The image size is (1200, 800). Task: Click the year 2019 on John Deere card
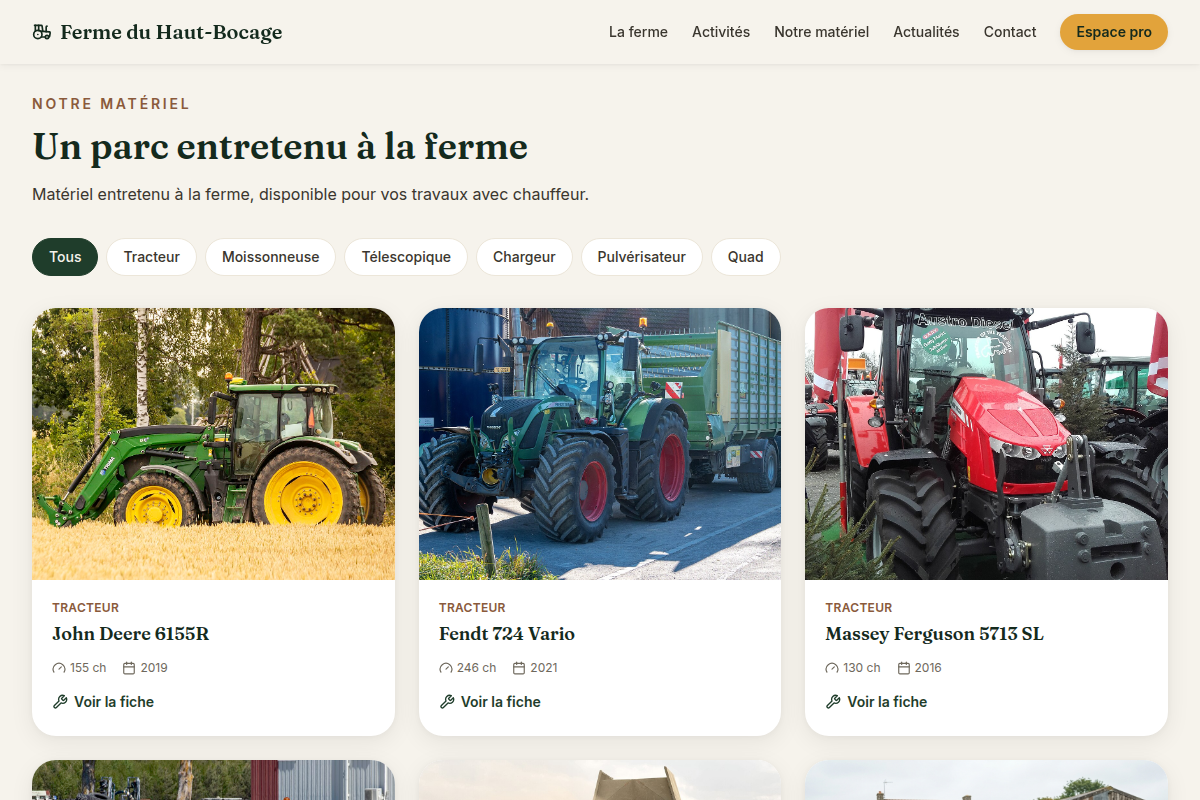point(154,668)
